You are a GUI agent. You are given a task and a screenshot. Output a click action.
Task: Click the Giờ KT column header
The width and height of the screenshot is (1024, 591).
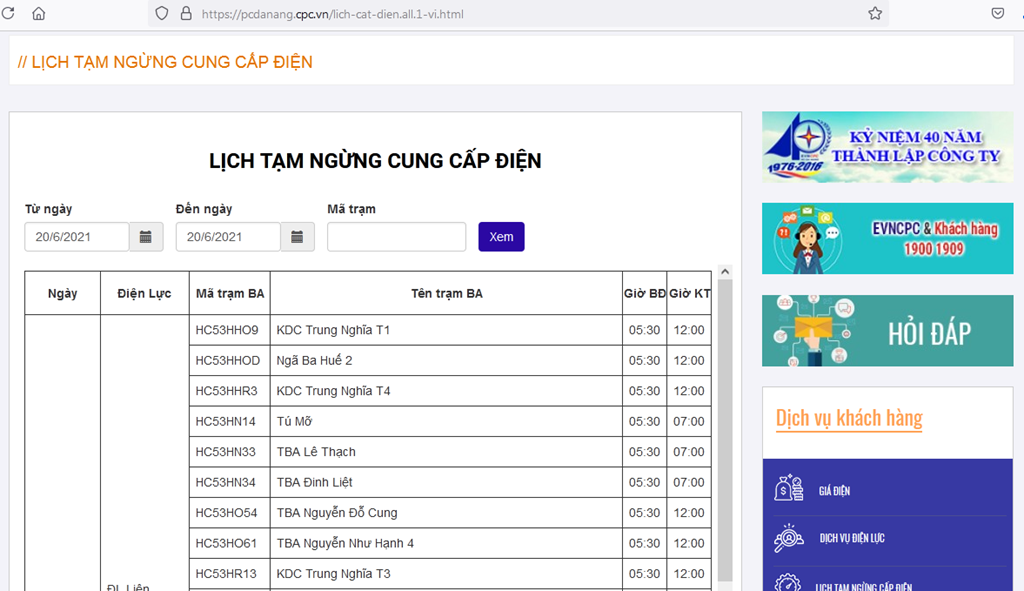click(x=690, y=293)
